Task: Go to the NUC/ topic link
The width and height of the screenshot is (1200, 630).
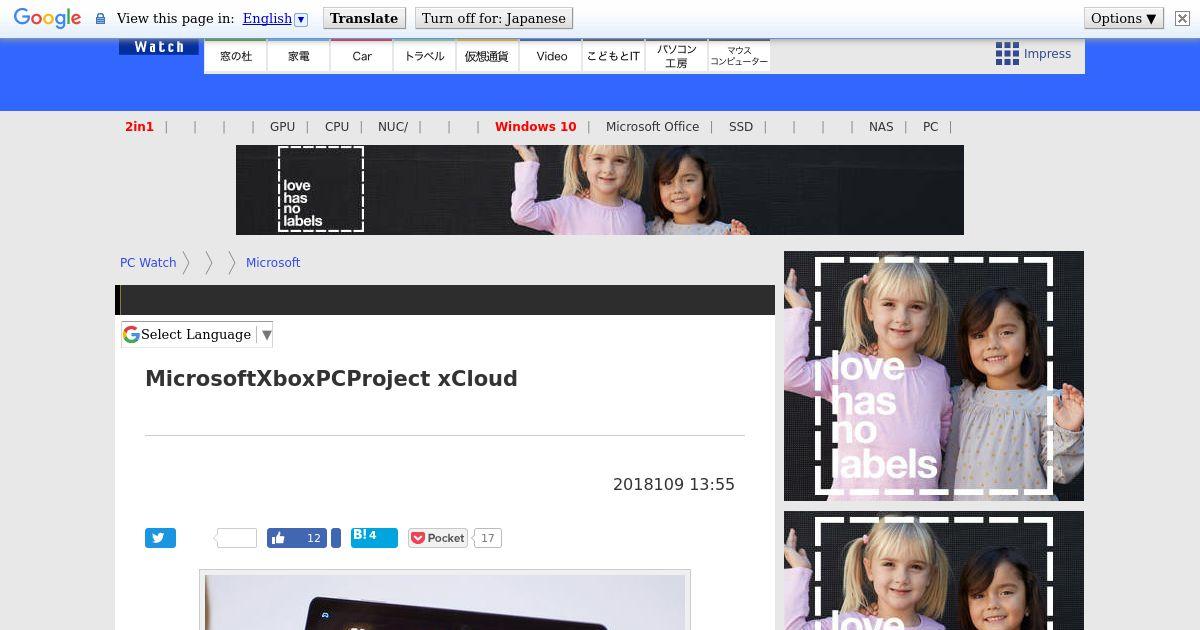Action: click(x=393, y=127)
